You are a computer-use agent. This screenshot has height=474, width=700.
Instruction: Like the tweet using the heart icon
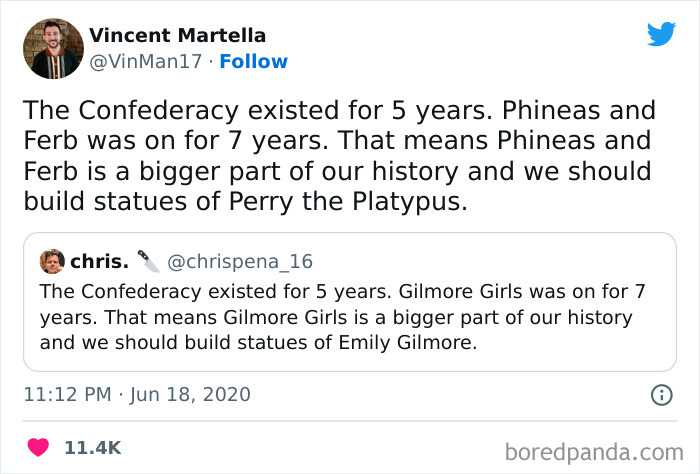[x=38, y=447]
